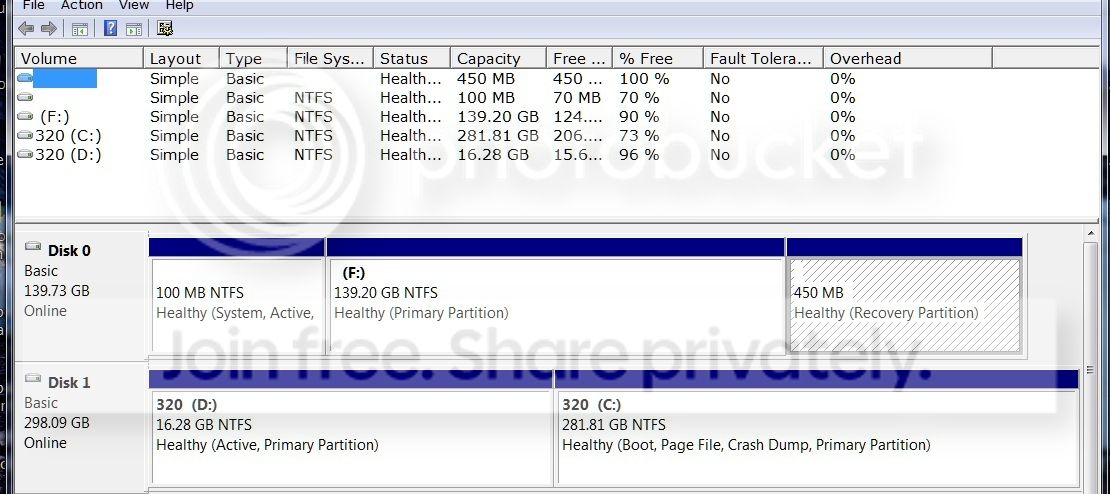Sort by the % Free column header
1110x494 pixels.
point(658,59)
